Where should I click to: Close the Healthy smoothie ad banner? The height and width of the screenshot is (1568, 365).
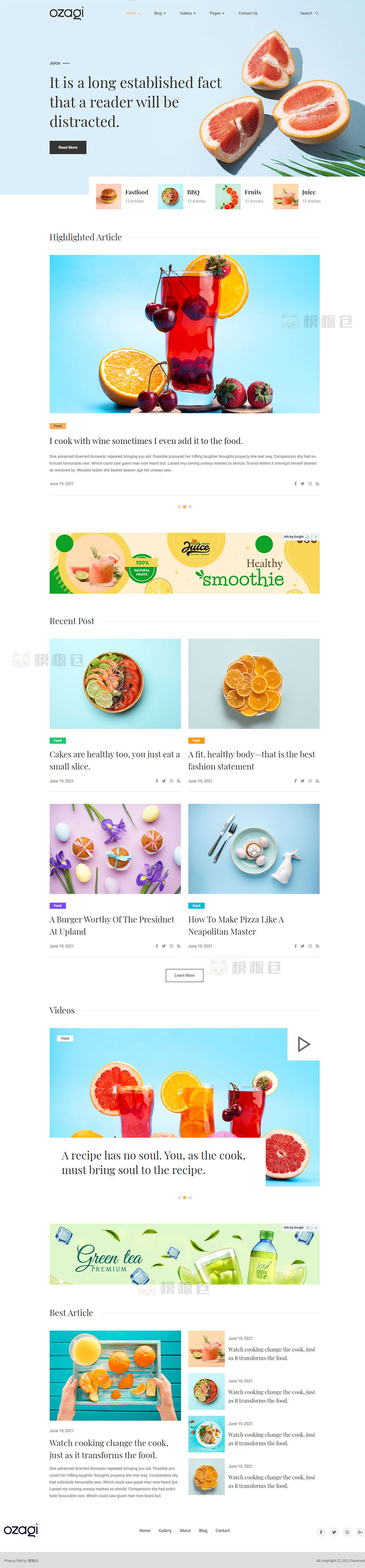click(316, 537)
